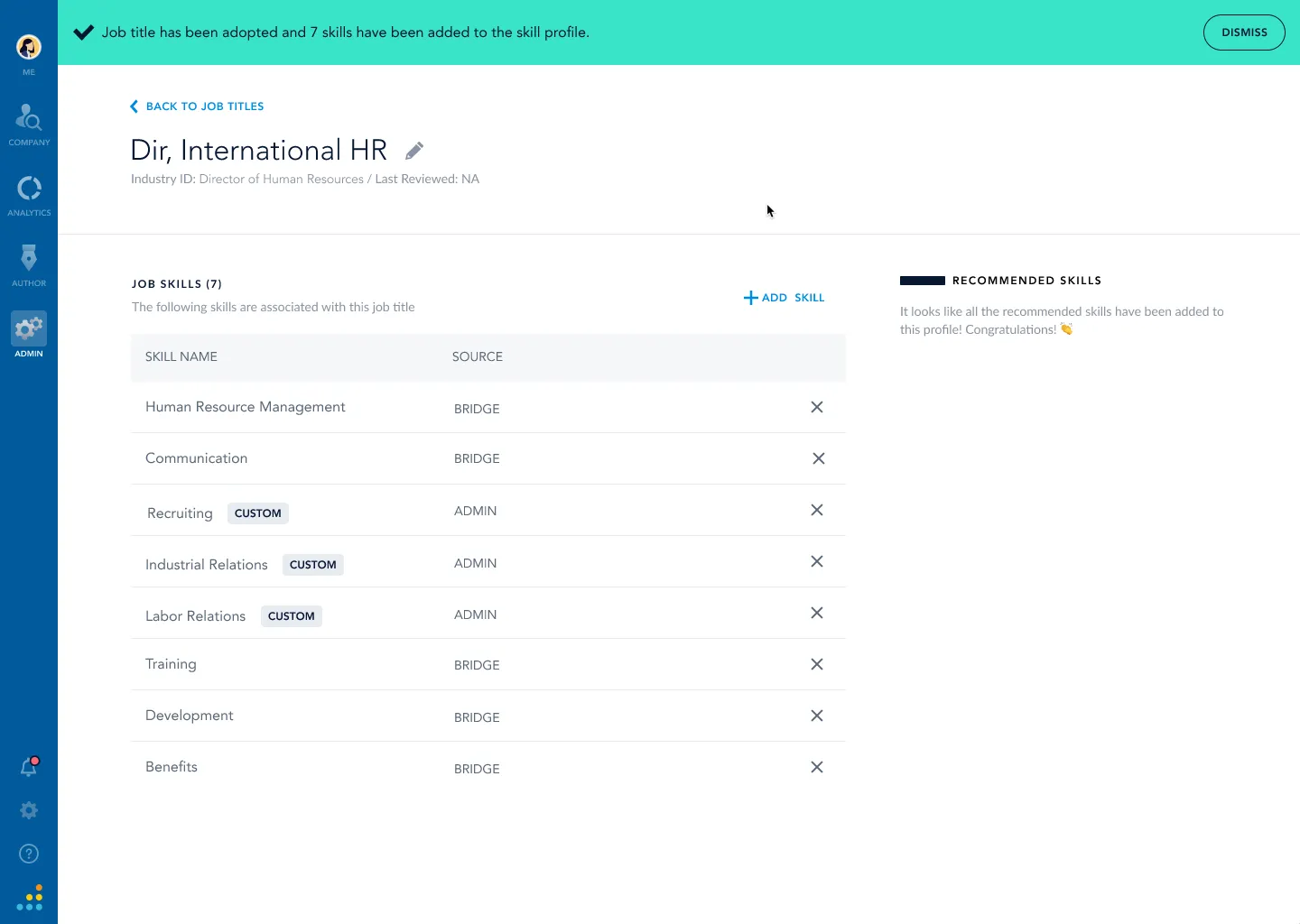Click the ADMIN source for Recruiting
1300x924 pixels.
[476, 511]
